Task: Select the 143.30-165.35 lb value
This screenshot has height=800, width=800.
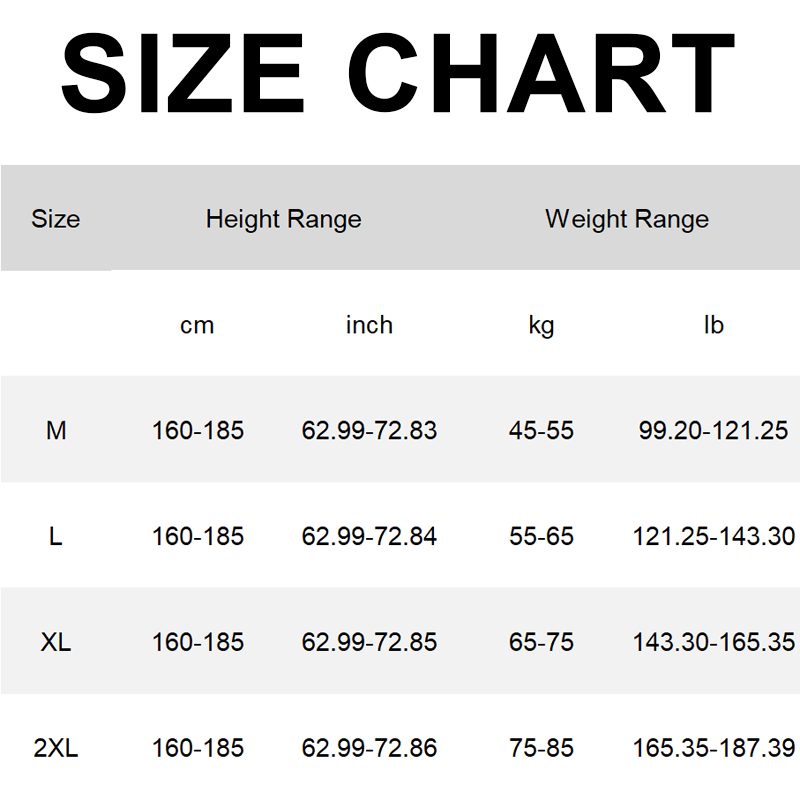Action: [x=713, y=642]
